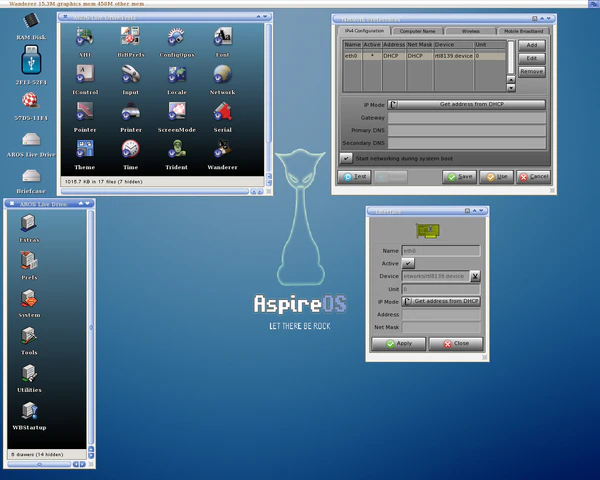Open the WBStartup drawer icon
Viewport: 600px width, 480px height.
tap(29, 411)
